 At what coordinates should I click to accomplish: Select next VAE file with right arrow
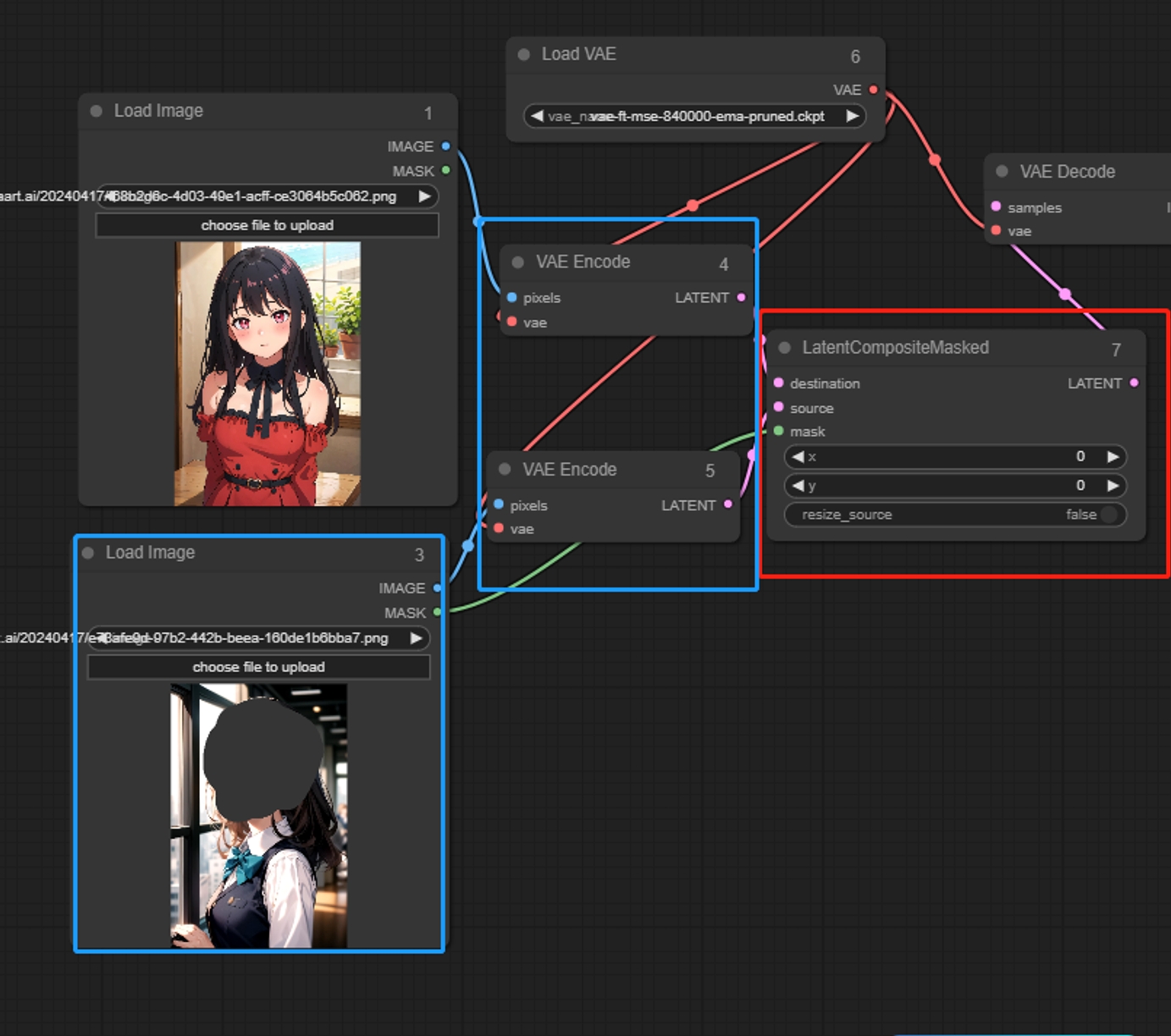coord(852,116)
